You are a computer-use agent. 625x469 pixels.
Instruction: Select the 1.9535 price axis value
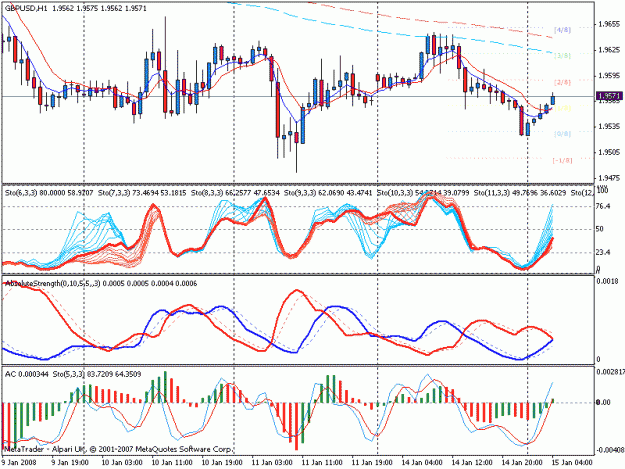(609, 127)
